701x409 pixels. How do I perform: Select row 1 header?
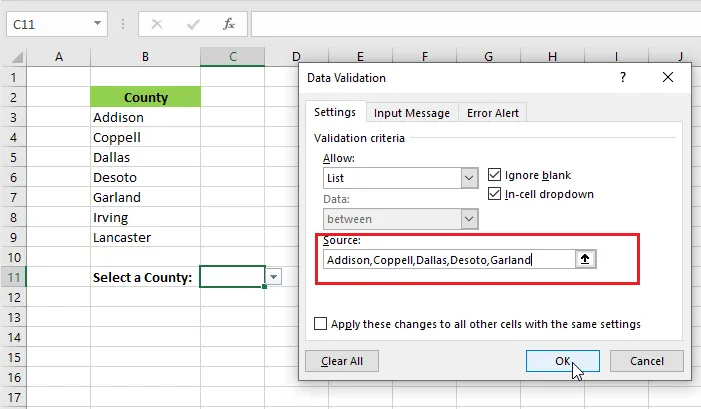tap(13, 77)
